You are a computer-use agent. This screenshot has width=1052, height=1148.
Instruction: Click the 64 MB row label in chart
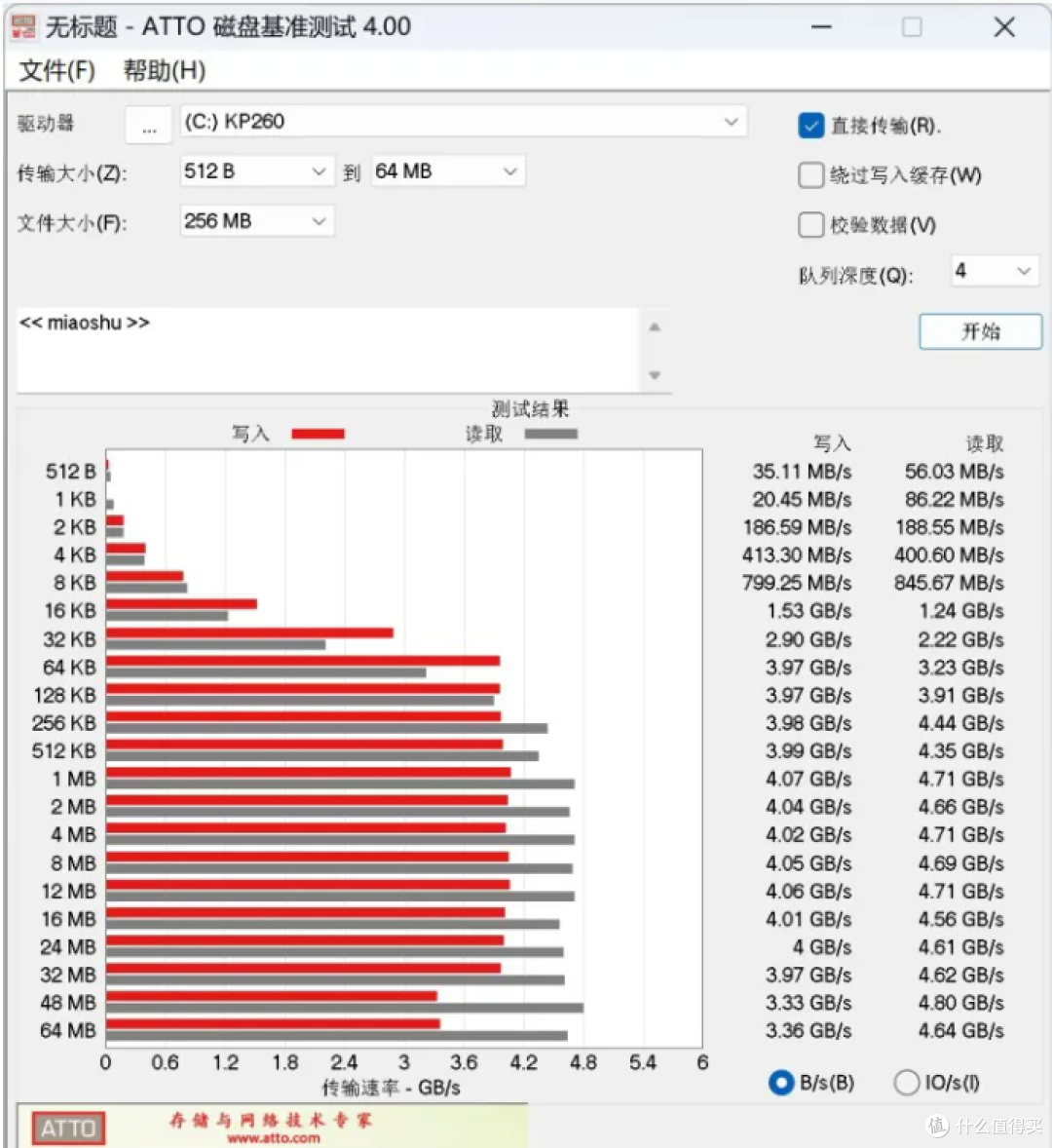(68, 1031)
